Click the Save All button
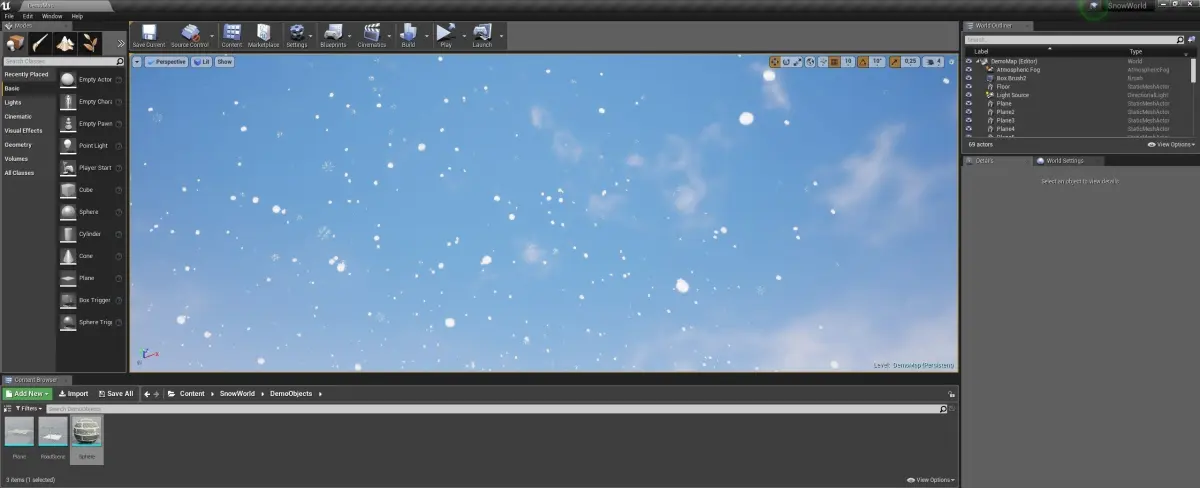Image resolution: width=1200 pixels, height=488 pixels. tap(115, 394)
